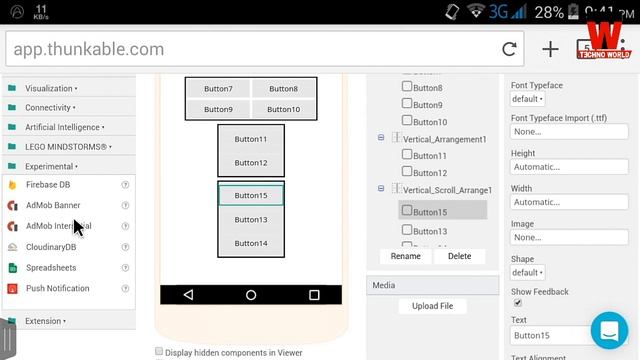This screenshot has height=360, width=640.
Task: Toggle the Show Feedback checkbox
Action: point(518,303)
